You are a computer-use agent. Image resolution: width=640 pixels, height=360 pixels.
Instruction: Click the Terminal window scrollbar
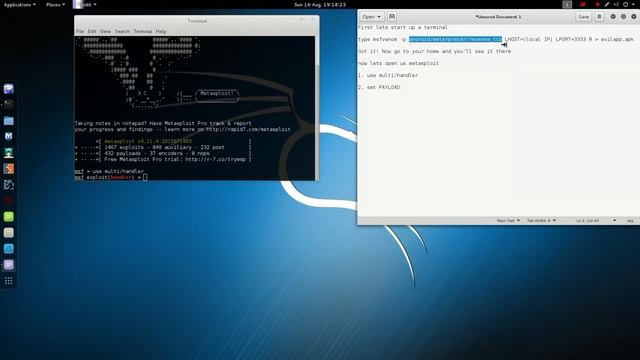[317, 108]
